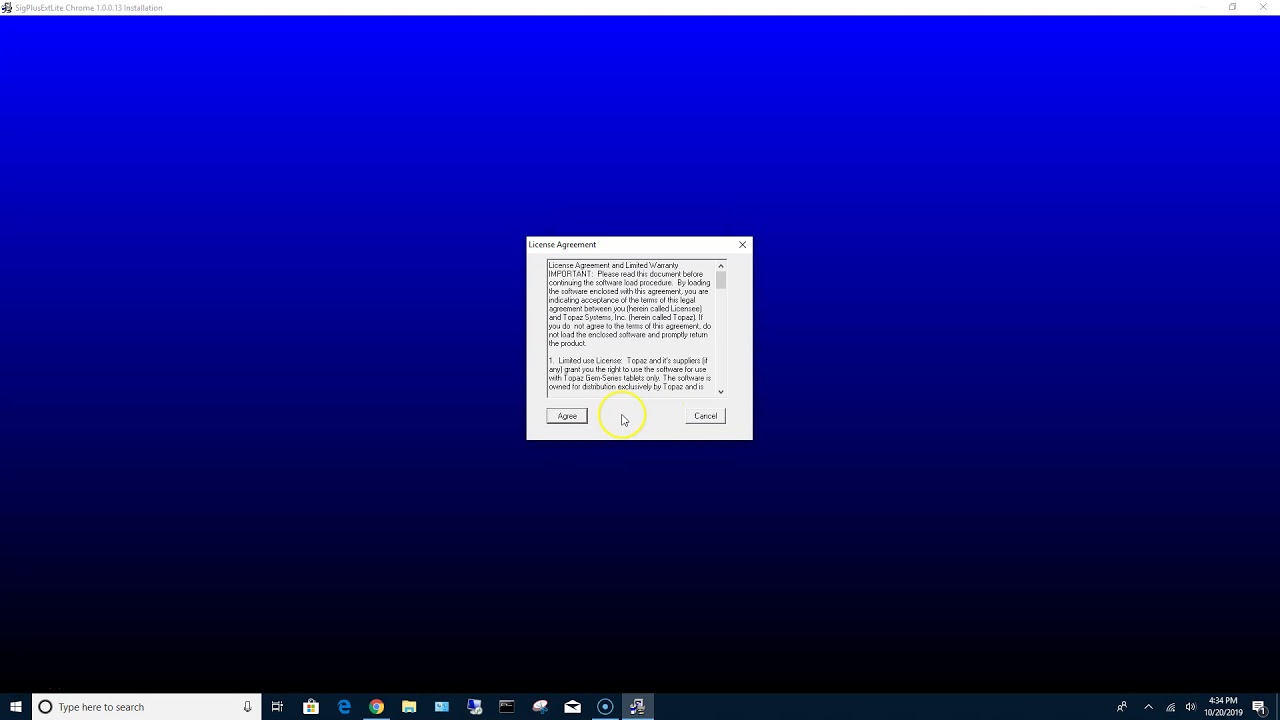Image resolution: width=1280 pixels, height=720 pixels.
Task: Open the Command Prompt taskbar icon
Action: coord(507,707)
